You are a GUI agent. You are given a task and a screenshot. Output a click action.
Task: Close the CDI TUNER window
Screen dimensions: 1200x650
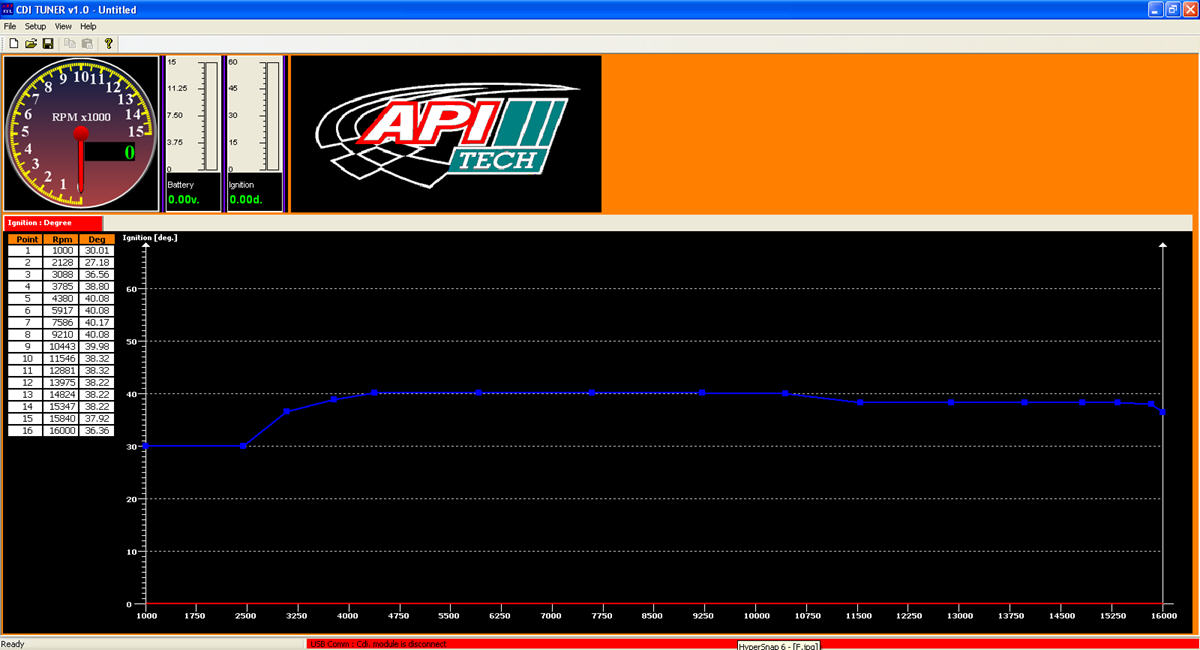(x=1189, y=9)
